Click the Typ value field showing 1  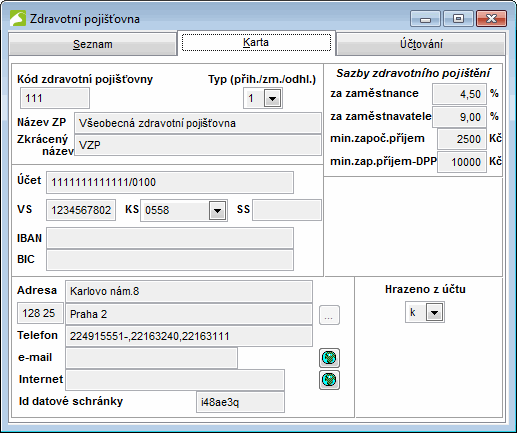[254, 98]
